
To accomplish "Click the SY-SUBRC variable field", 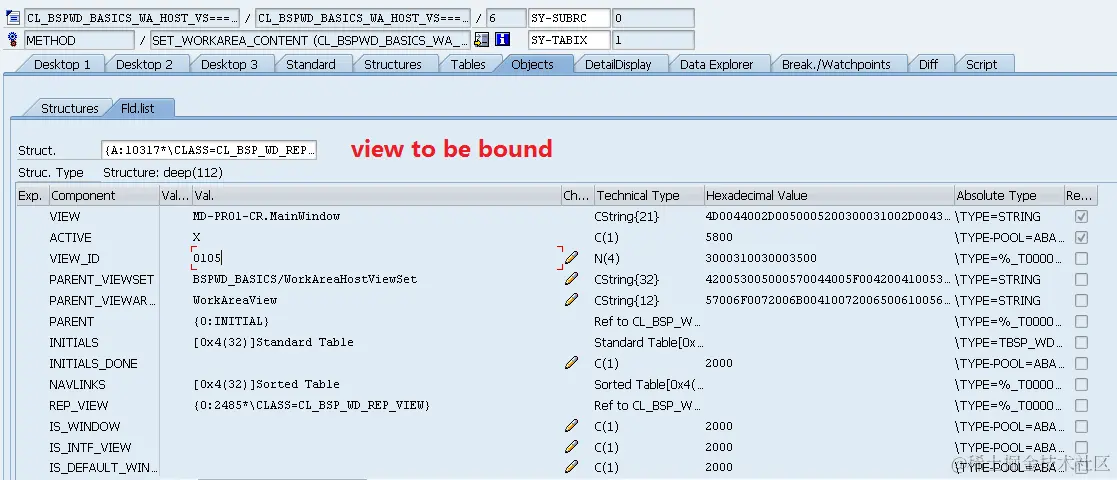I will 569,19.
